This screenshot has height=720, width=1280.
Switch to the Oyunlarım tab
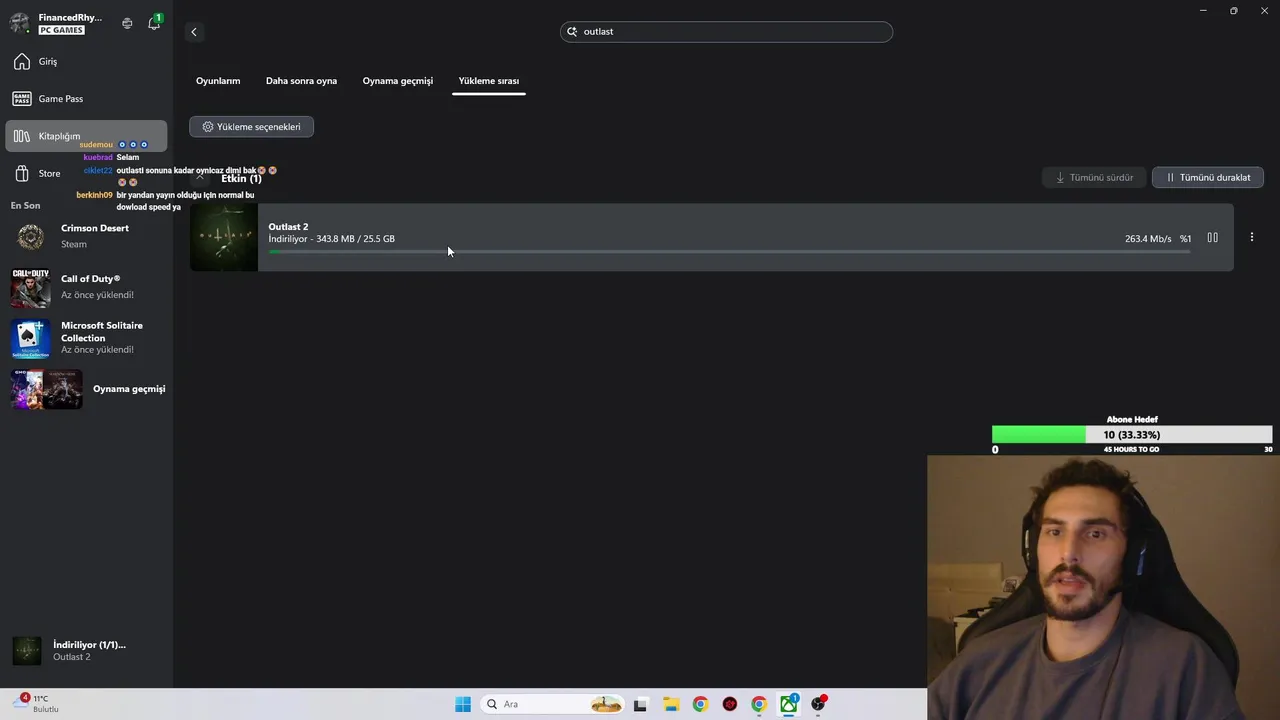tap(218, 81)
